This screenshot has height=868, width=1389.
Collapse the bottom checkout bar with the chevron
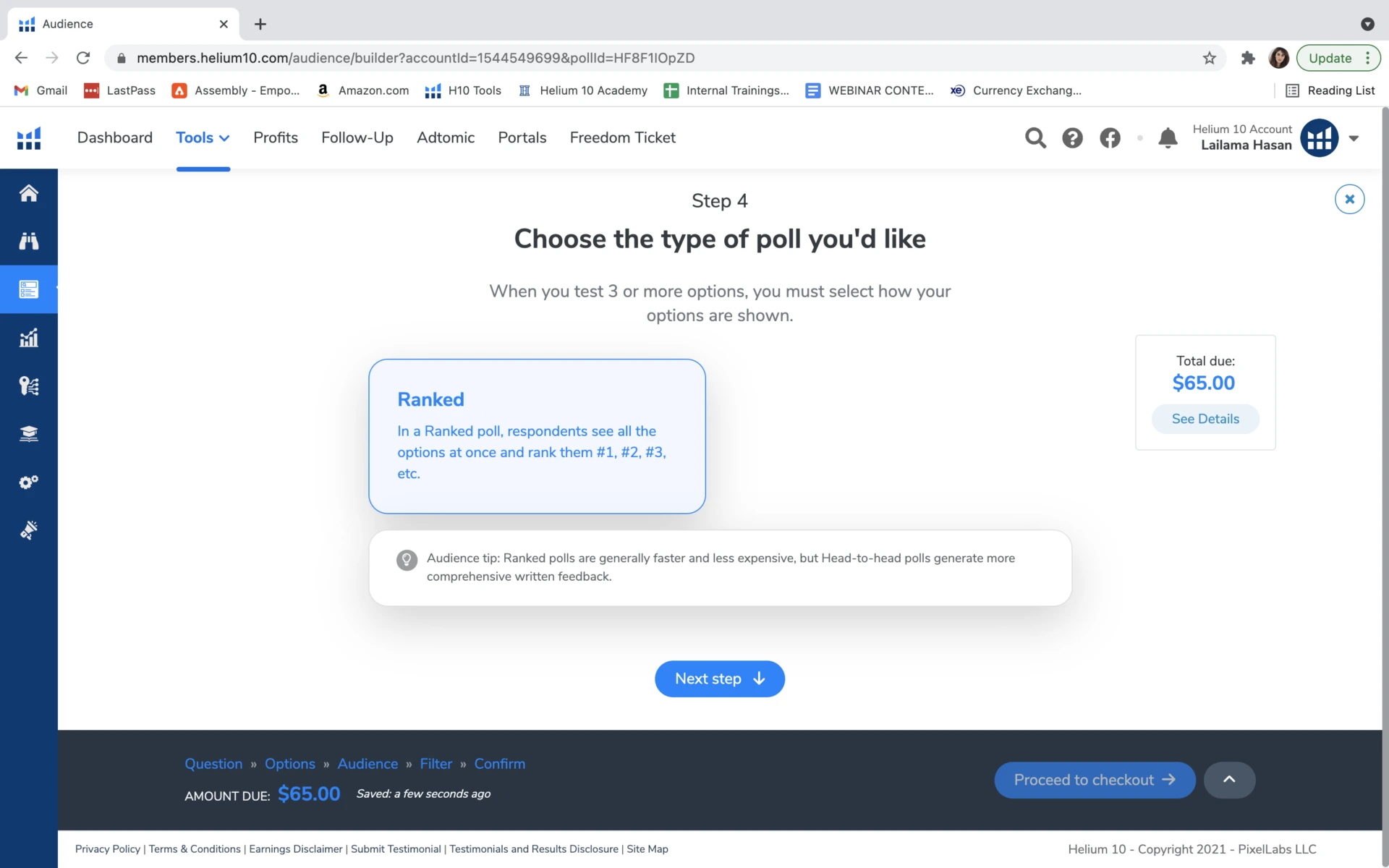tap(1229, 780)
